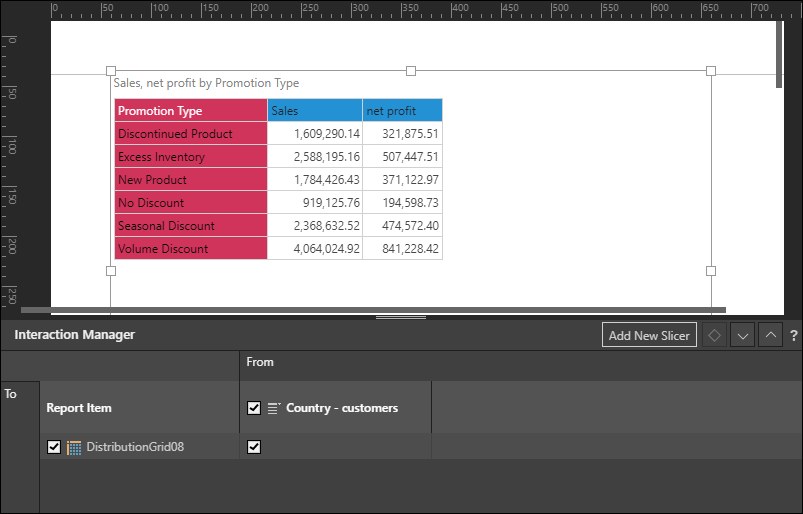Open Interaction Manager help question mark
The image size is (803, 514).
[793, 336]
